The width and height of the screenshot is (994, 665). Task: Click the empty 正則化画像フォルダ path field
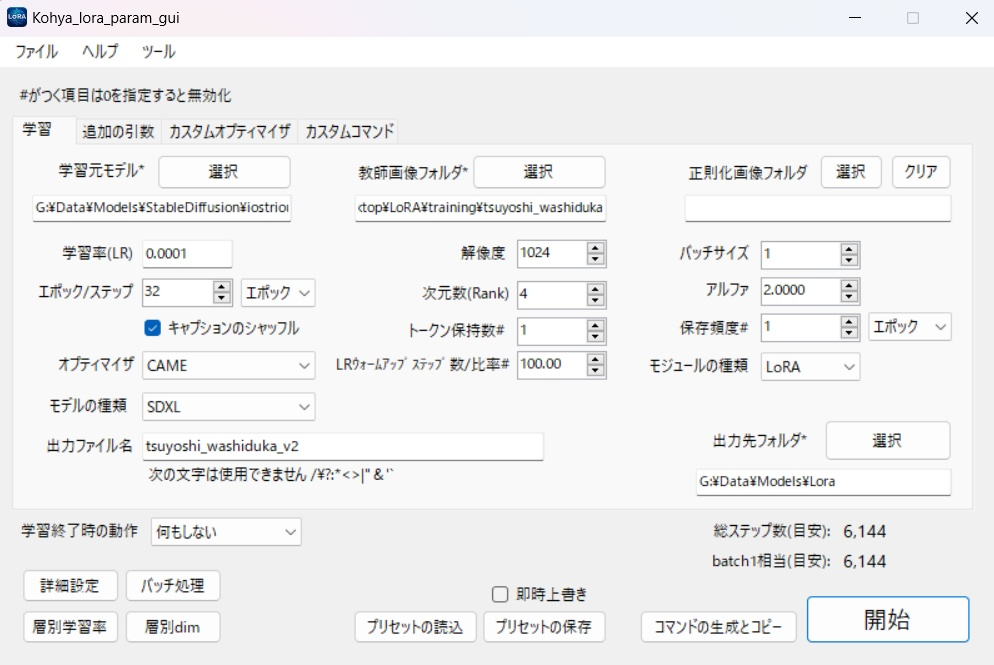click(818, 208)
